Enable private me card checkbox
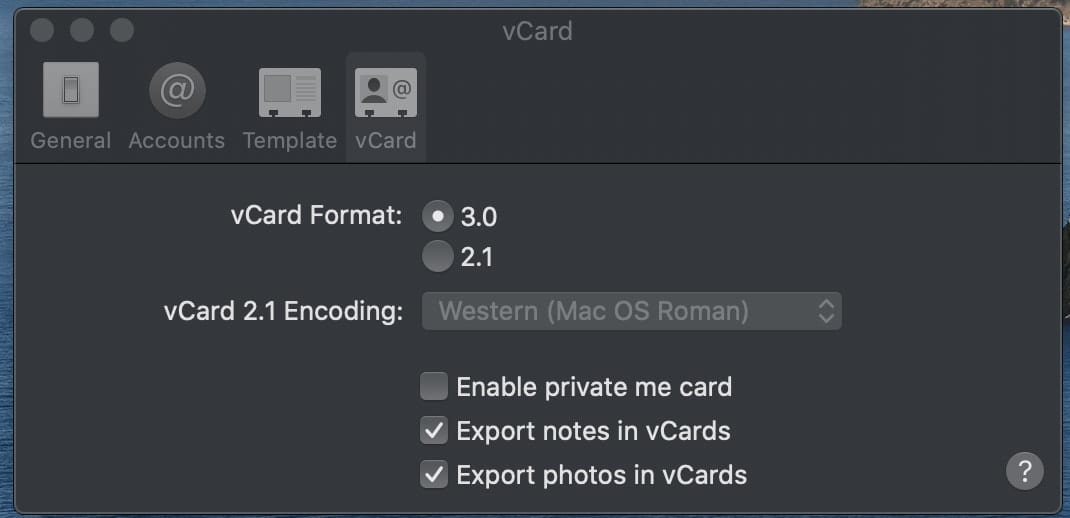The image size is (1070, 518). tap(434, 386)
